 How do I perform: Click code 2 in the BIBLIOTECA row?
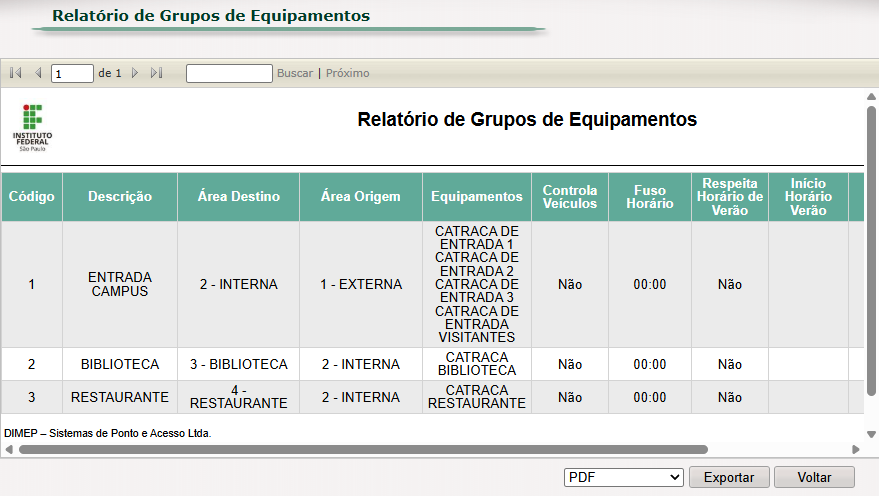pos(31,364)
